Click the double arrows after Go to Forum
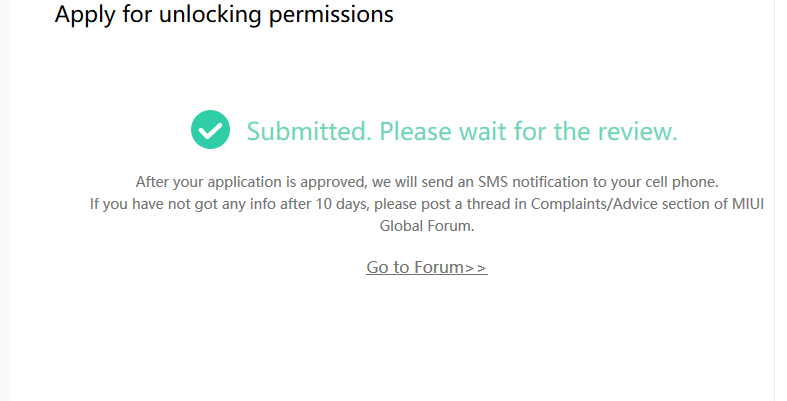 (476, 267)
